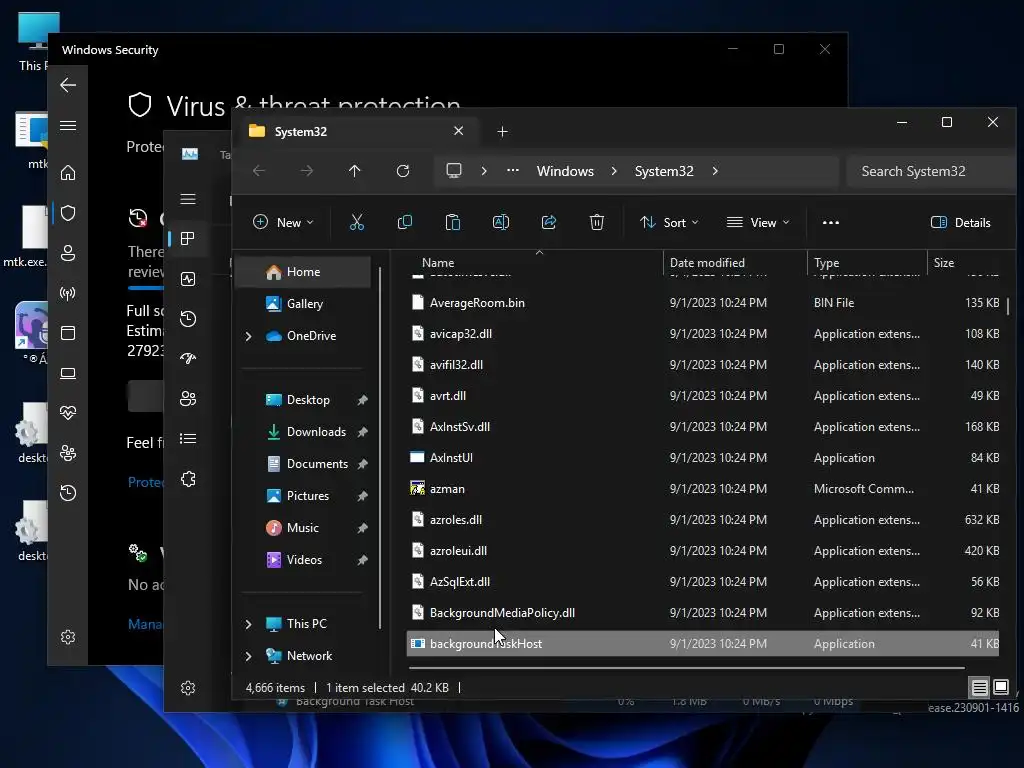
Task: Click chevron after System32 in address bar
Action: 715,171
